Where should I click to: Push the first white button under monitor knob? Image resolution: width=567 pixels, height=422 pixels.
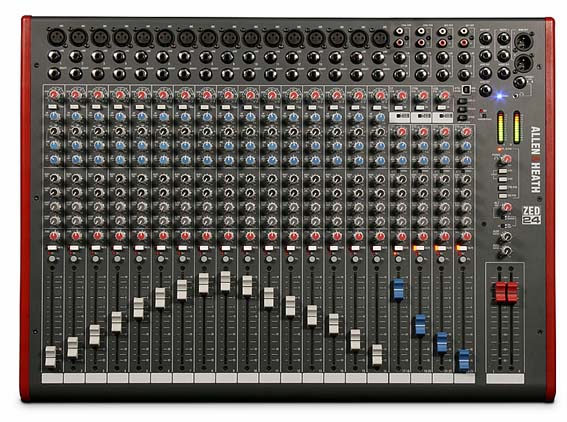pyautogui.click(x=502, y=171)
